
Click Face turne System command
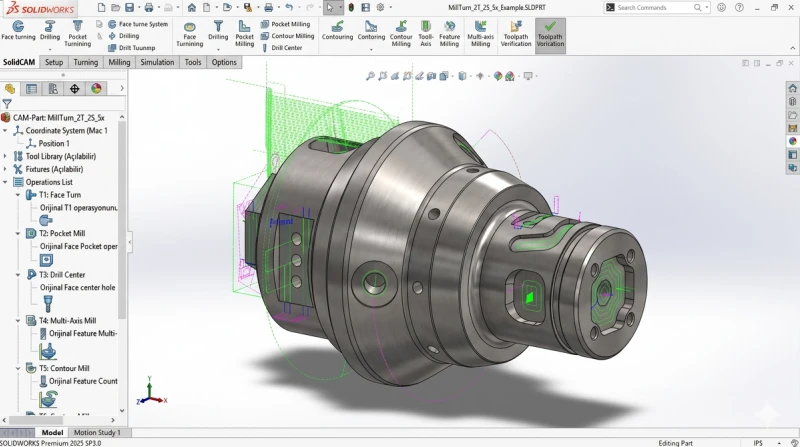138,24
